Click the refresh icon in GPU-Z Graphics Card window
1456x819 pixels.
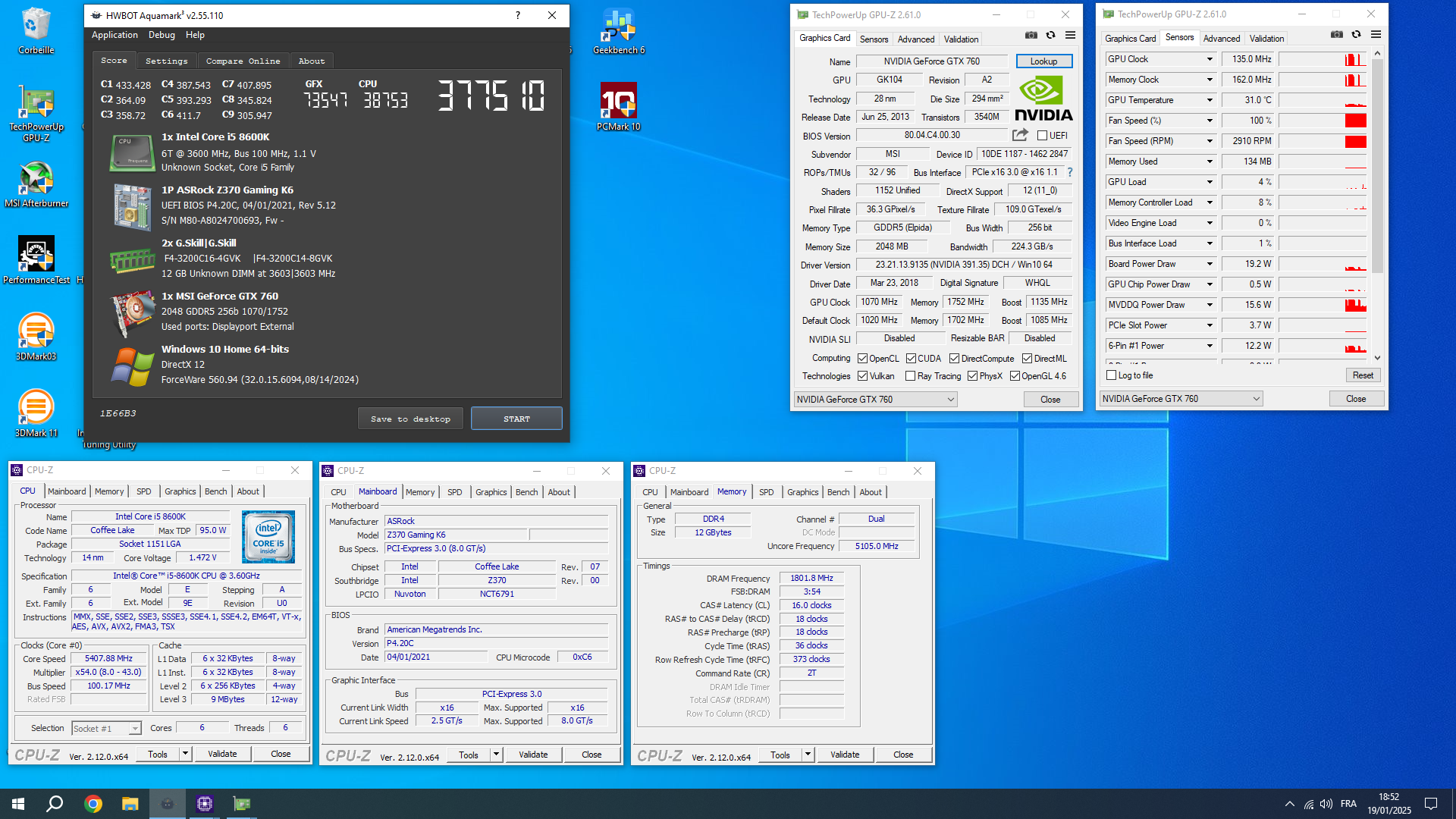(x=1050, y=35)
